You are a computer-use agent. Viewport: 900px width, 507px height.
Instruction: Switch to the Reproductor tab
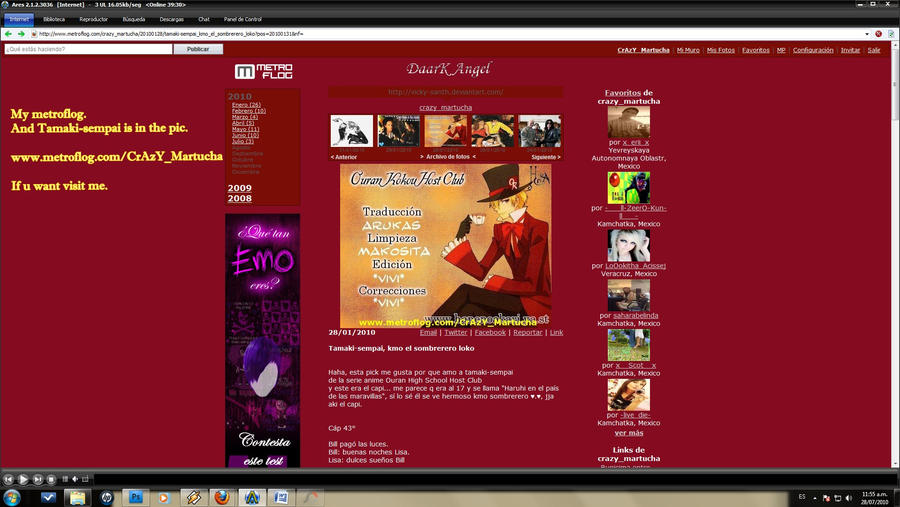pyautogui.click(x=94, y=20)
